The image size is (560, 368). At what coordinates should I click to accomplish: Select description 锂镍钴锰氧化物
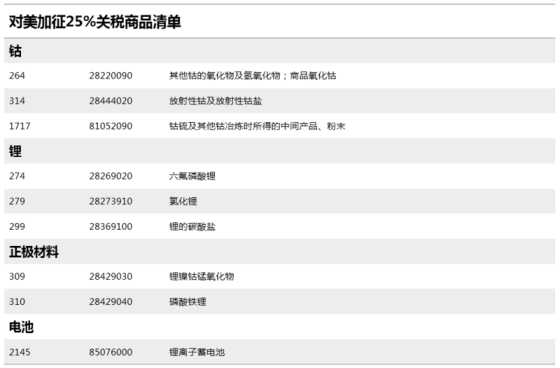tap(201, 277)
